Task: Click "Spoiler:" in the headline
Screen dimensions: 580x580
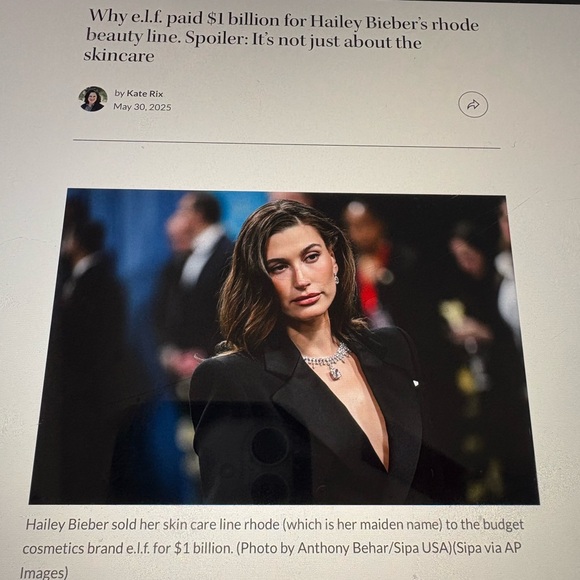Action: pos(216,38)
